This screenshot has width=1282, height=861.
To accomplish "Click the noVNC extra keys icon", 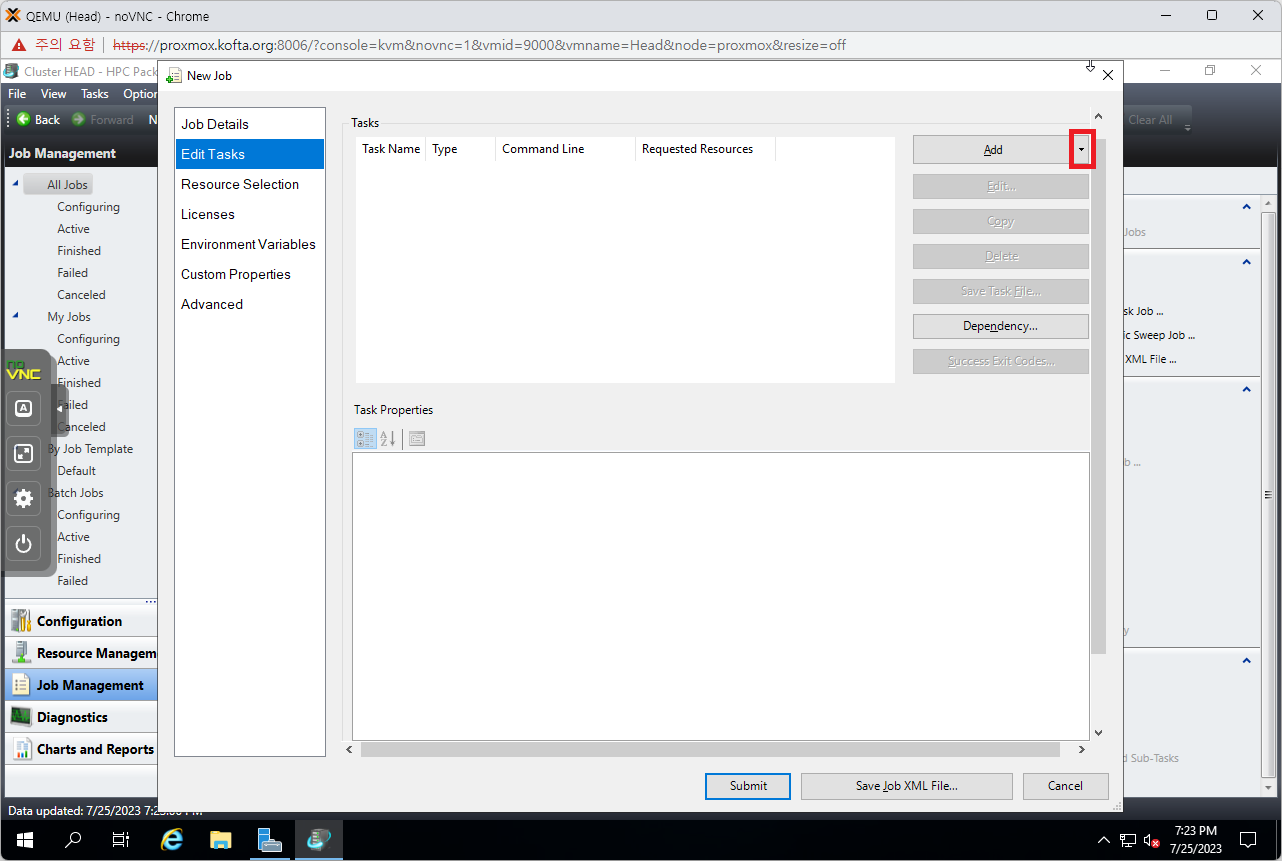I will pyautogui.click(x=24, y=408).
